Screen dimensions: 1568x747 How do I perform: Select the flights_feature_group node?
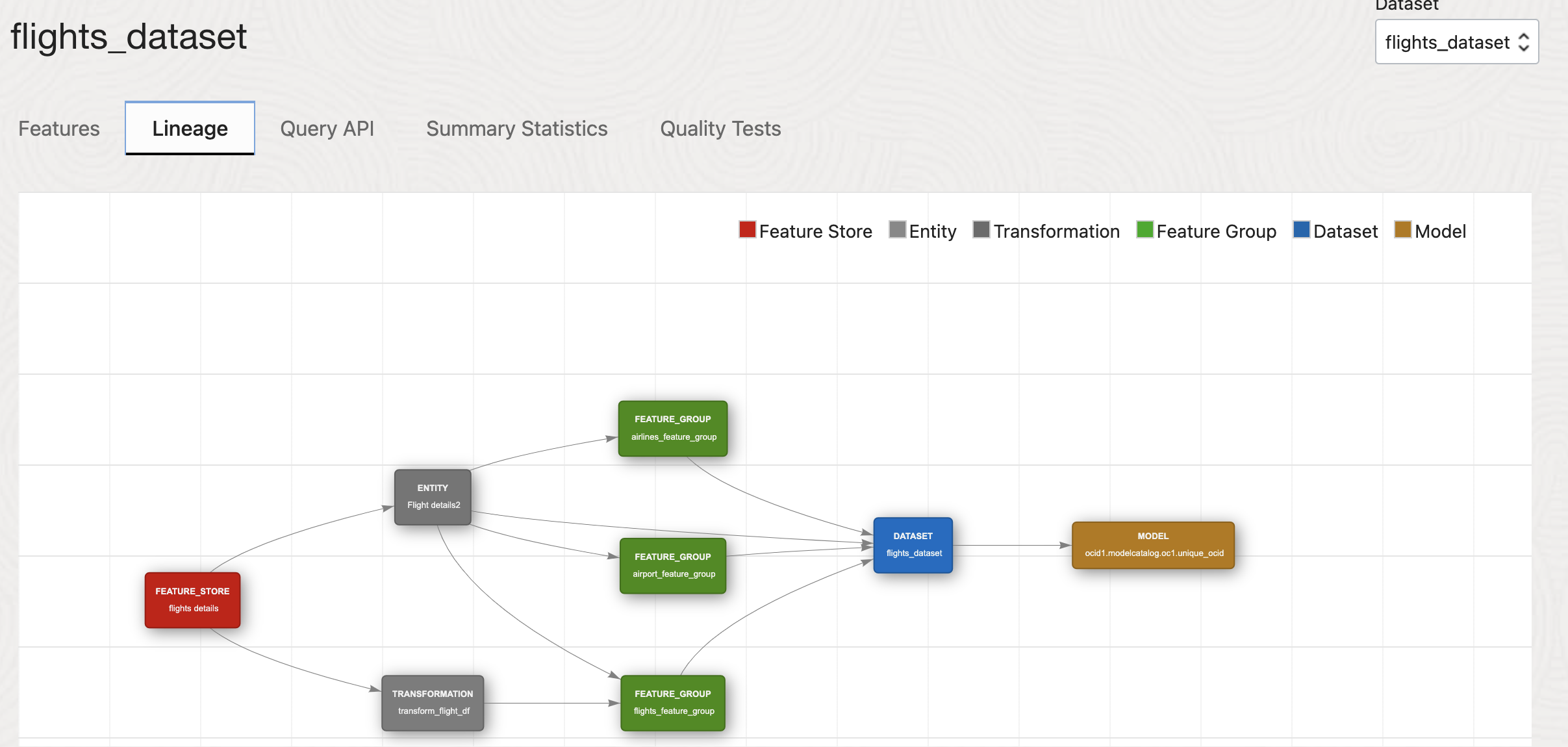[673, 703]
